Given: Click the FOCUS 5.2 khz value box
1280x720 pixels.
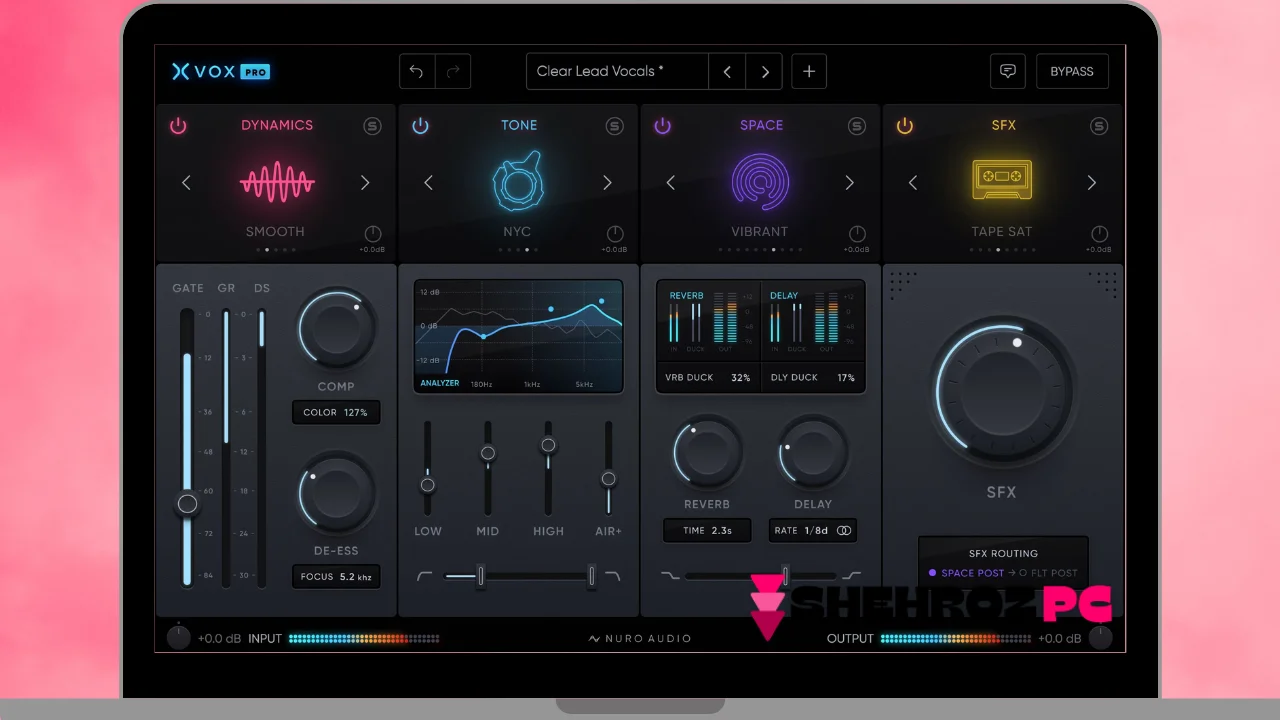Looking at the screenshot, I should tap(336, 577).
